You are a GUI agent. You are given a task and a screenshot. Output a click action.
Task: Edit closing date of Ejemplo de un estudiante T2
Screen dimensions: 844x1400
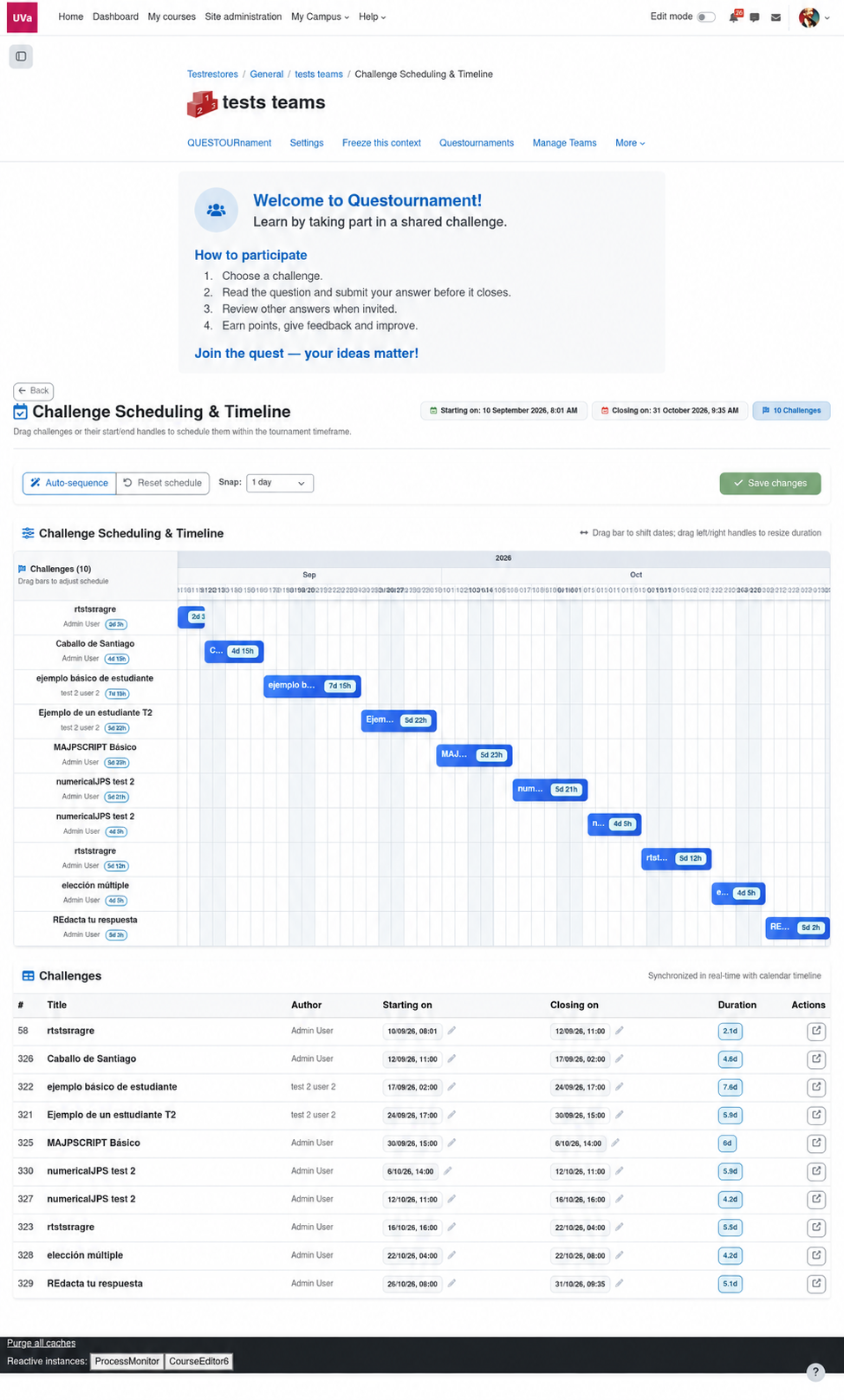point(619,1115)
